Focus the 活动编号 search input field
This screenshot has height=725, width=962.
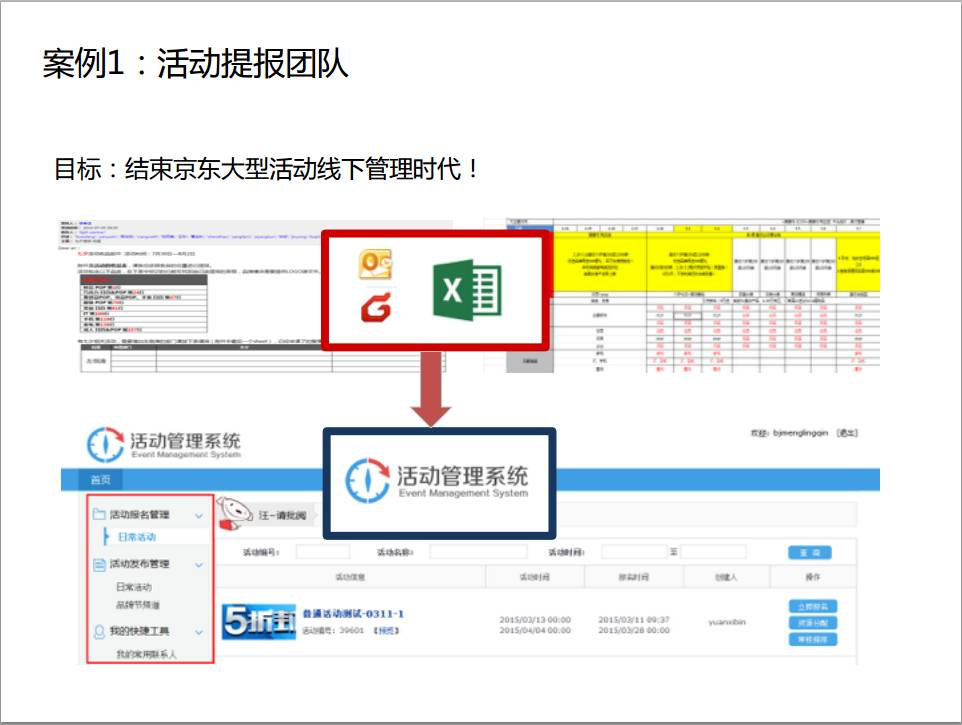coord(323,552)
